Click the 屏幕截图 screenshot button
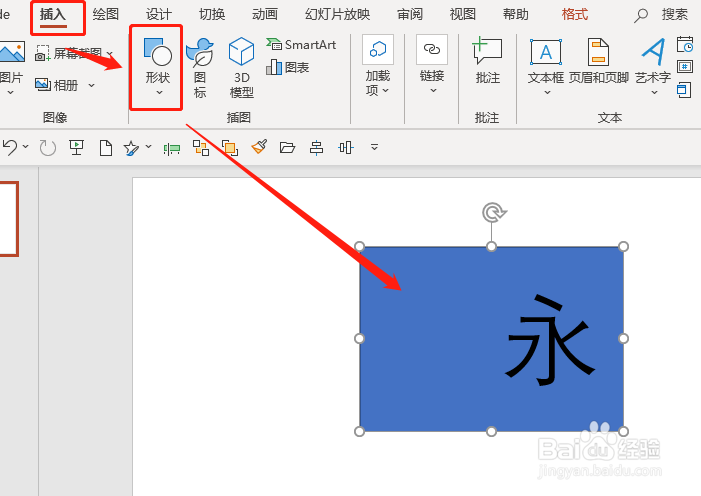The width and height of the screenshot is (701, 496). pos(74,53)
